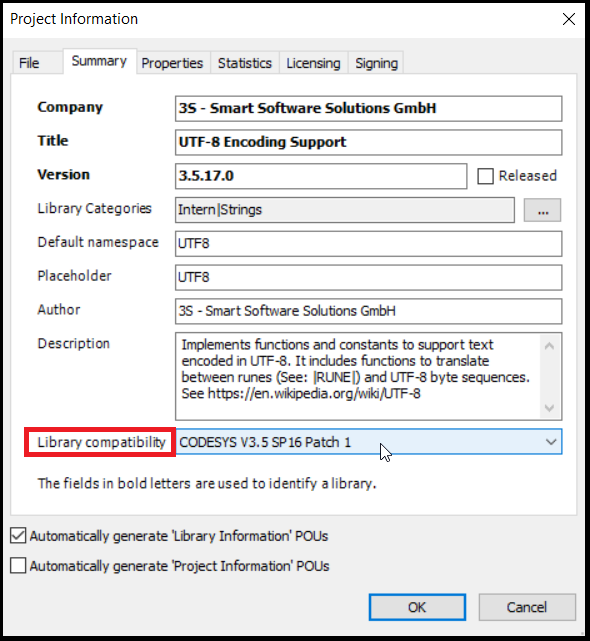
Task: Go to the Statistics tab
Action: [x=245, y=63]
